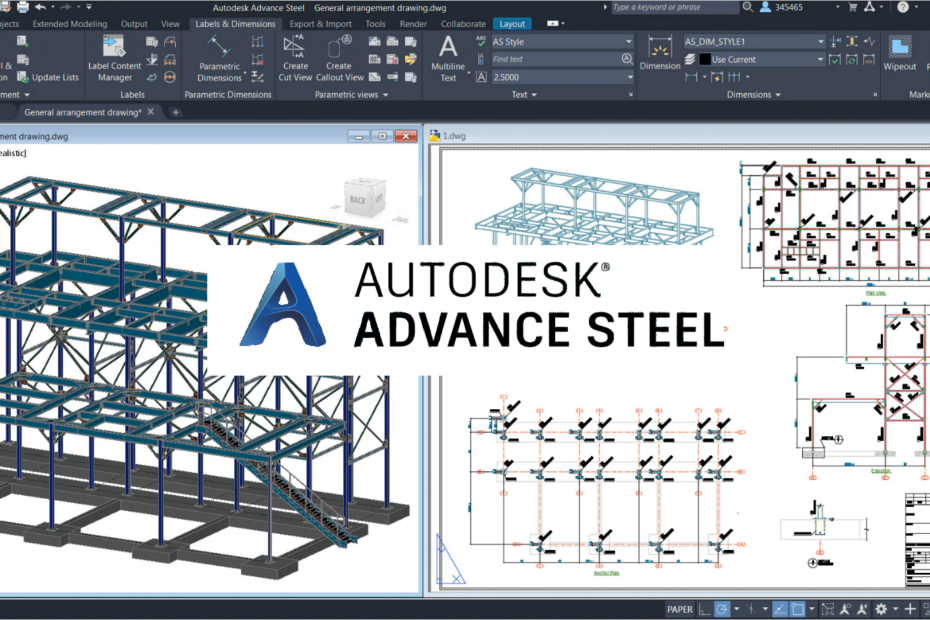Viewport: 930px width, 620px height.
Task: Click the annotation scale icon in the status bar
Action: pyautogui.click(x=845, y=609)
